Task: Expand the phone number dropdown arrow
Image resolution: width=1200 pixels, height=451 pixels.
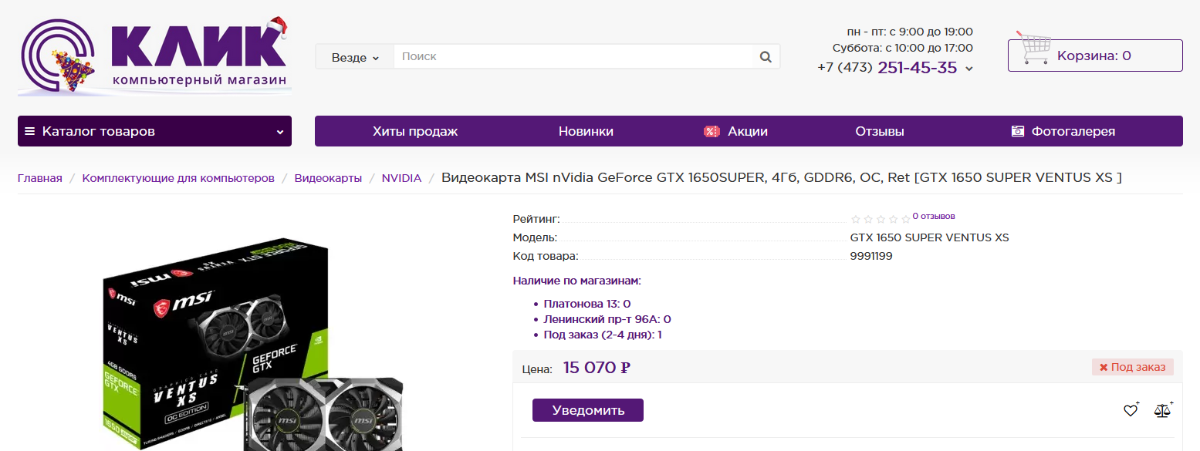Action: pyautogui.click(x=969, y=69)
